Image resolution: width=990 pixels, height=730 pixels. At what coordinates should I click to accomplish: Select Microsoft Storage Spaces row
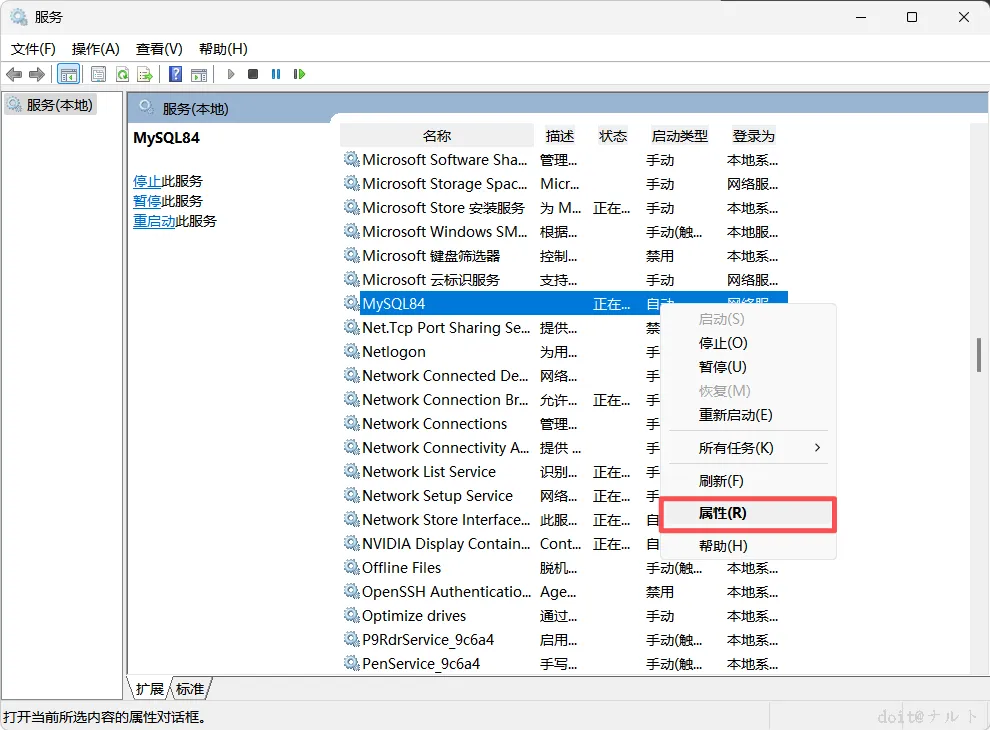(x=564, y=184)
